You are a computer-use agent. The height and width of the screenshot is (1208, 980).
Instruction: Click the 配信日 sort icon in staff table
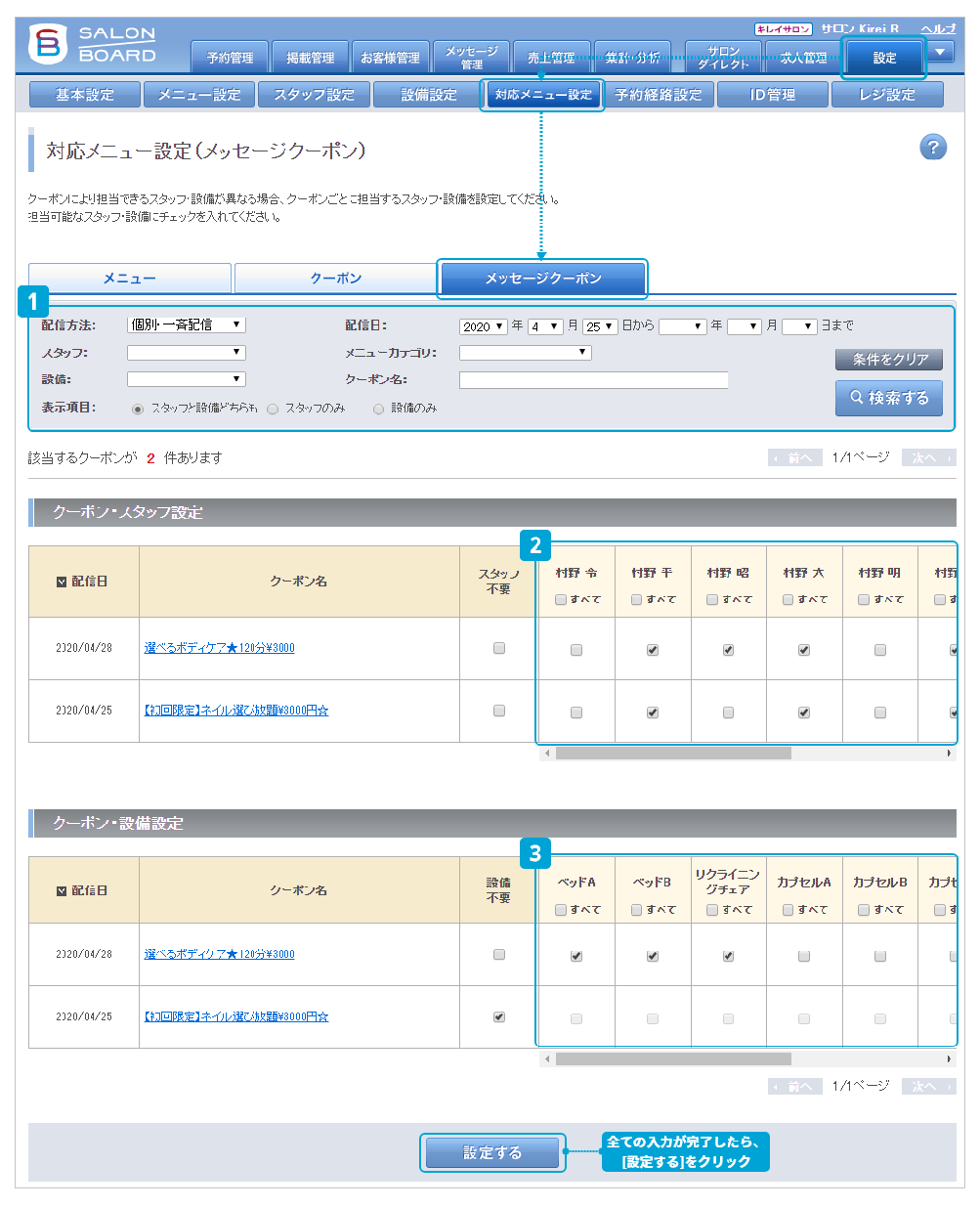pos(62,582)
